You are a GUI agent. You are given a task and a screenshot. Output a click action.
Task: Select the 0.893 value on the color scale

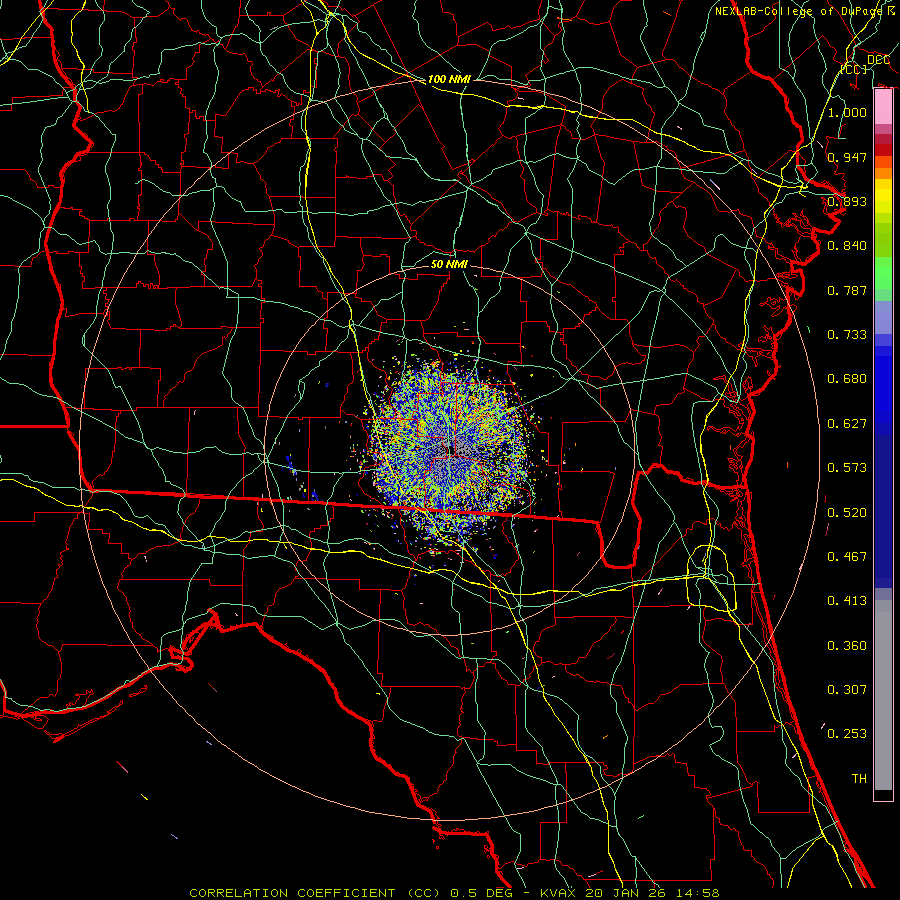point(847,201)
